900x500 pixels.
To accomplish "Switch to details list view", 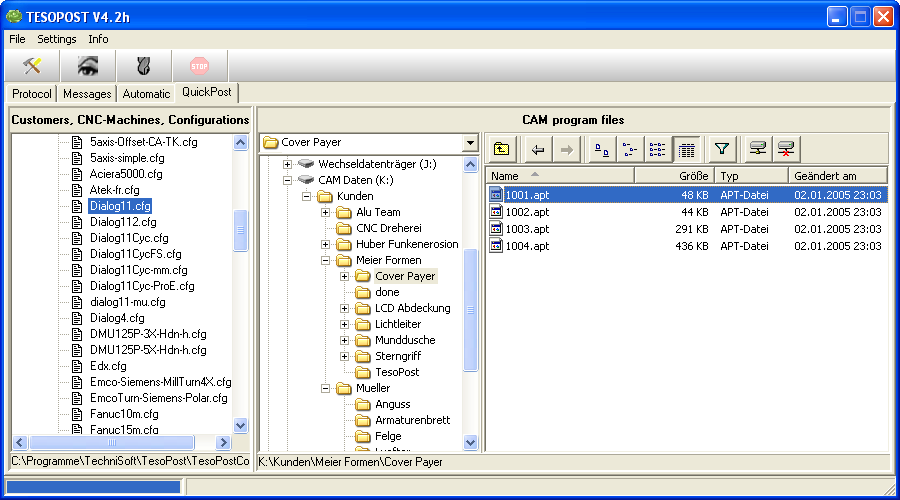I will pos(686,149).
